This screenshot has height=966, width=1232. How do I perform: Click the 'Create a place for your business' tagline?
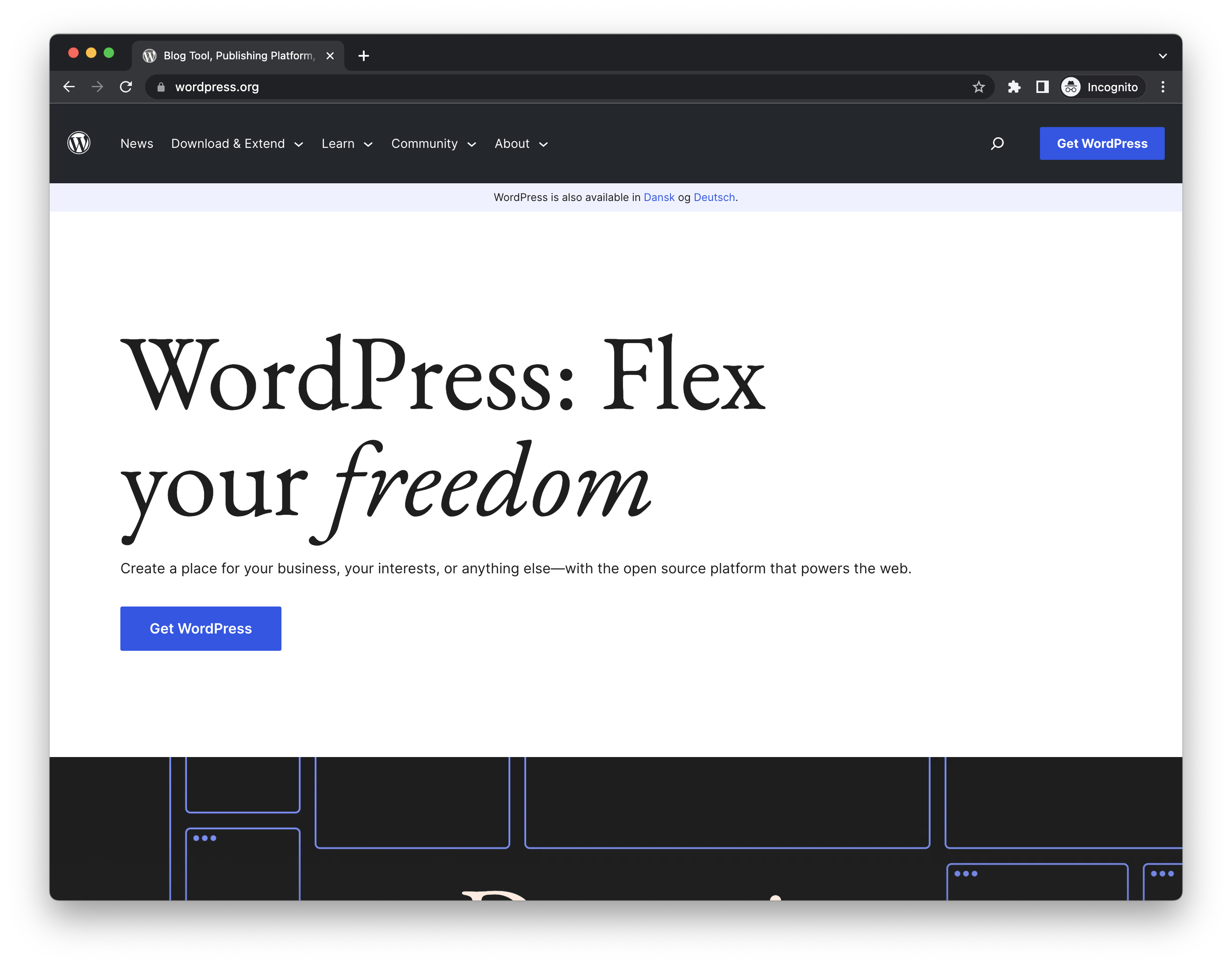click(516, 568)
